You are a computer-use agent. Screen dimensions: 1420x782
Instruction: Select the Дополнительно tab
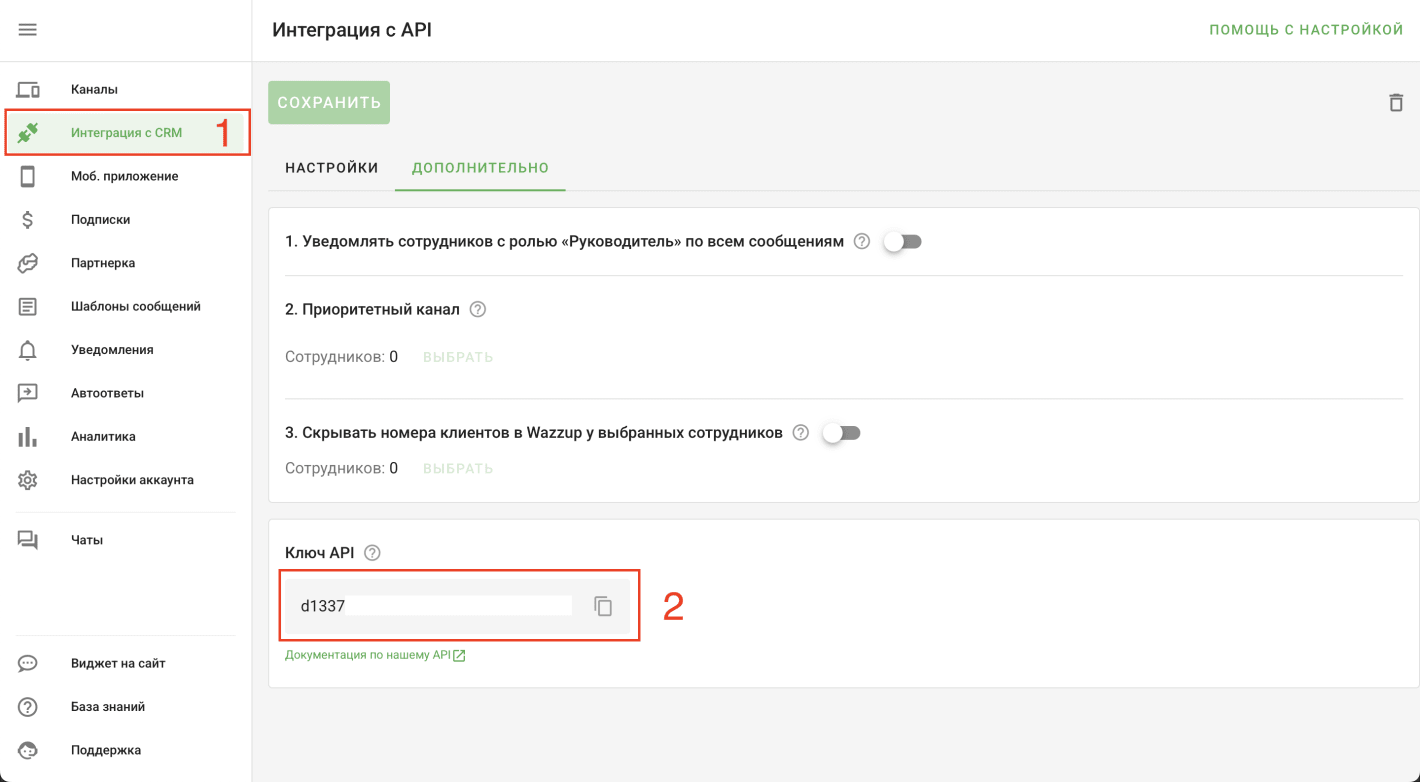pyautogui.click(x=481, y=168)
